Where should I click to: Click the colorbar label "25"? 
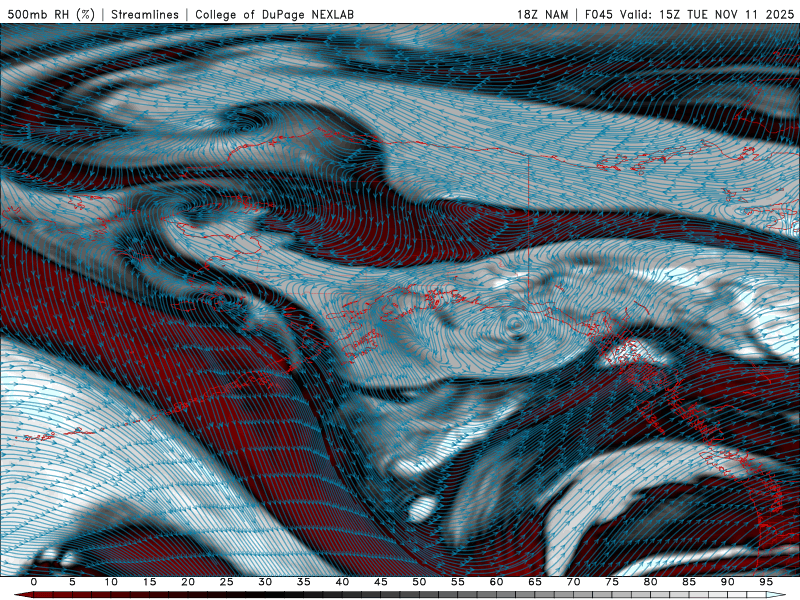tap(227, 582)
